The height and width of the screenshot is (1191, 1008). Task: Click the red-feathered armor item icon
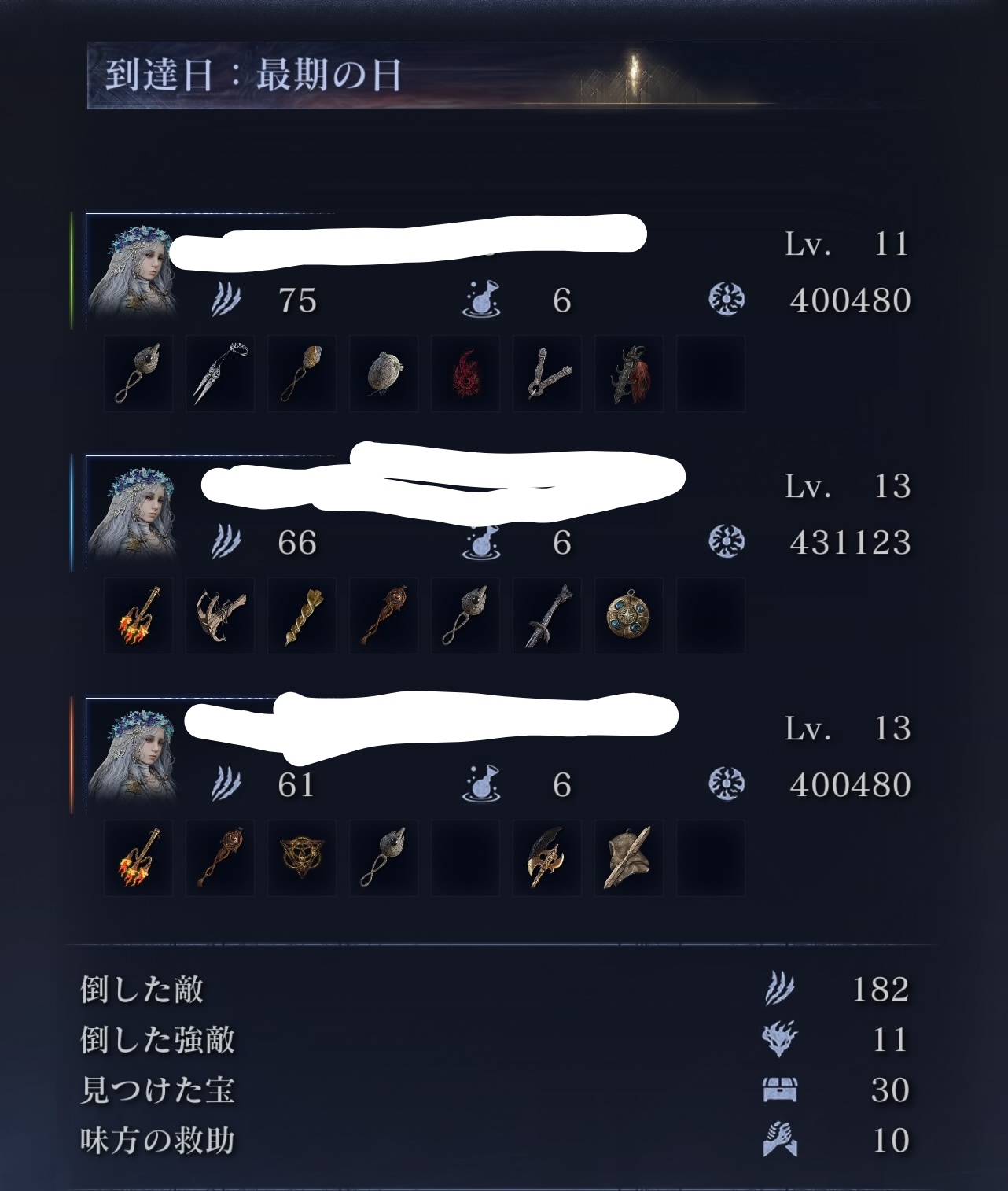pyautogui.click(x=629, y=374)
